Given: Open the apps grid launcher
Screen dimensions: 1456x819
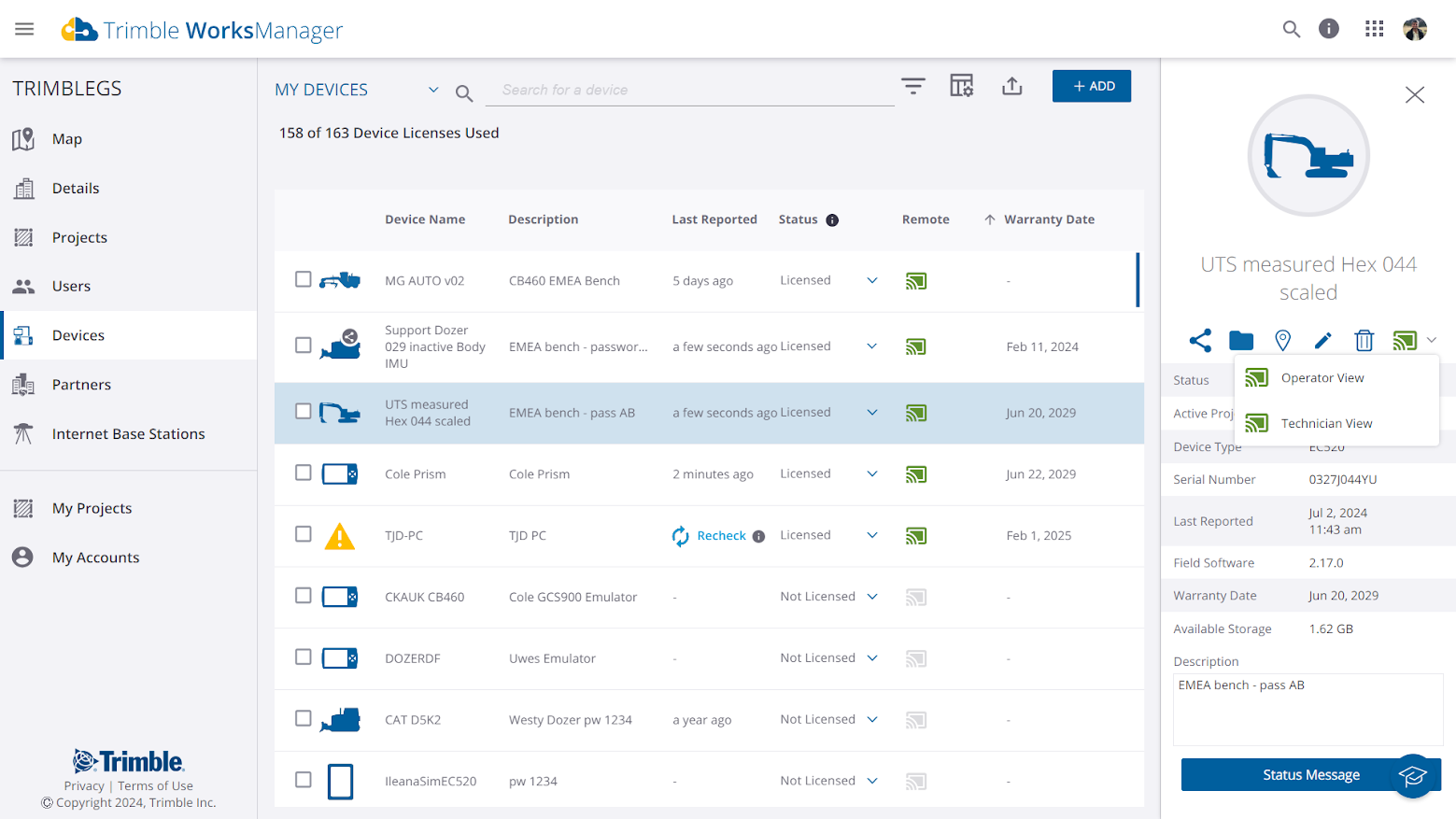Looking at the screenshot, I should coord(1374,29).
